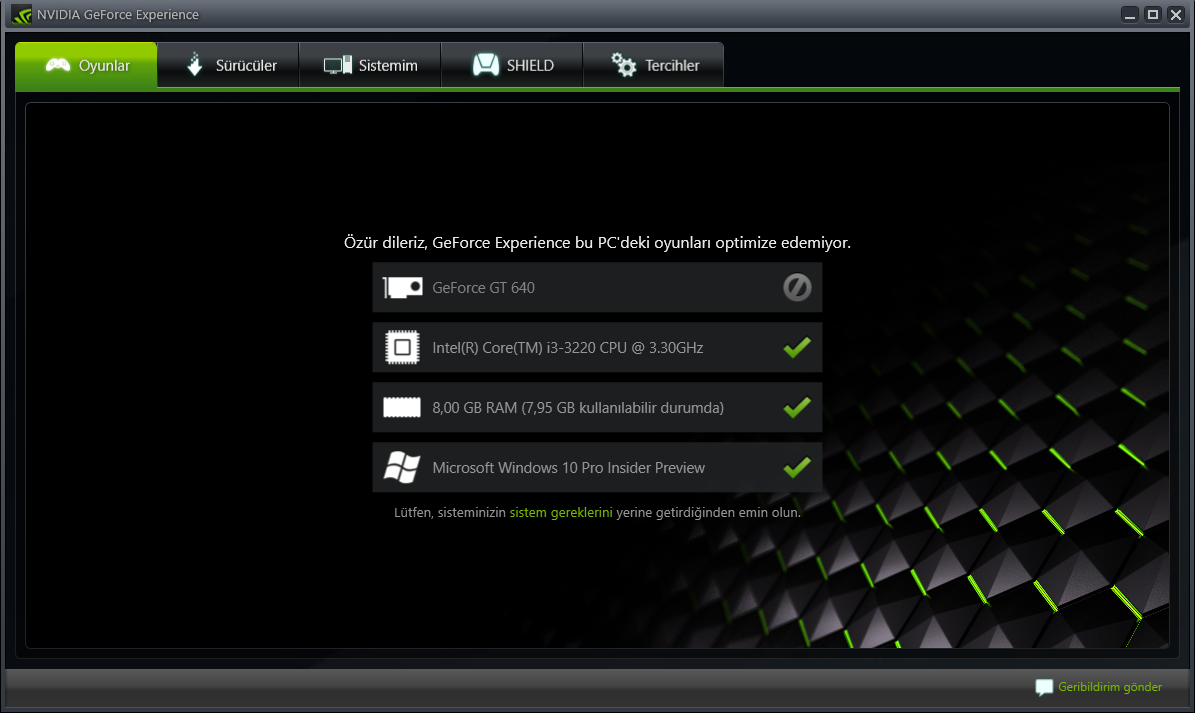
Task: Open the Sistemim tab
Action: tap(370, 66)
